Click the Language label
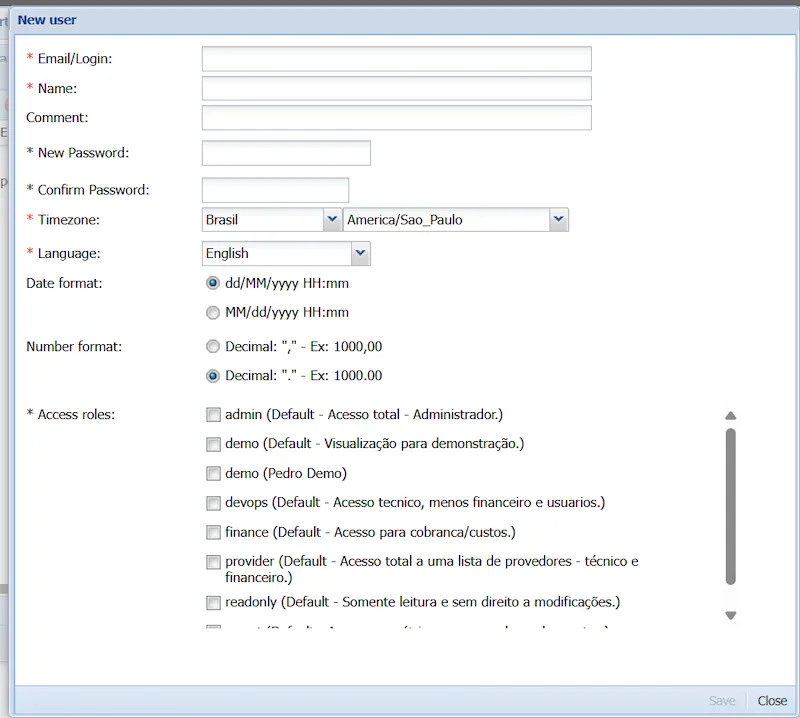Viewport: 800px width, 718px height. [x=69, y=254]
